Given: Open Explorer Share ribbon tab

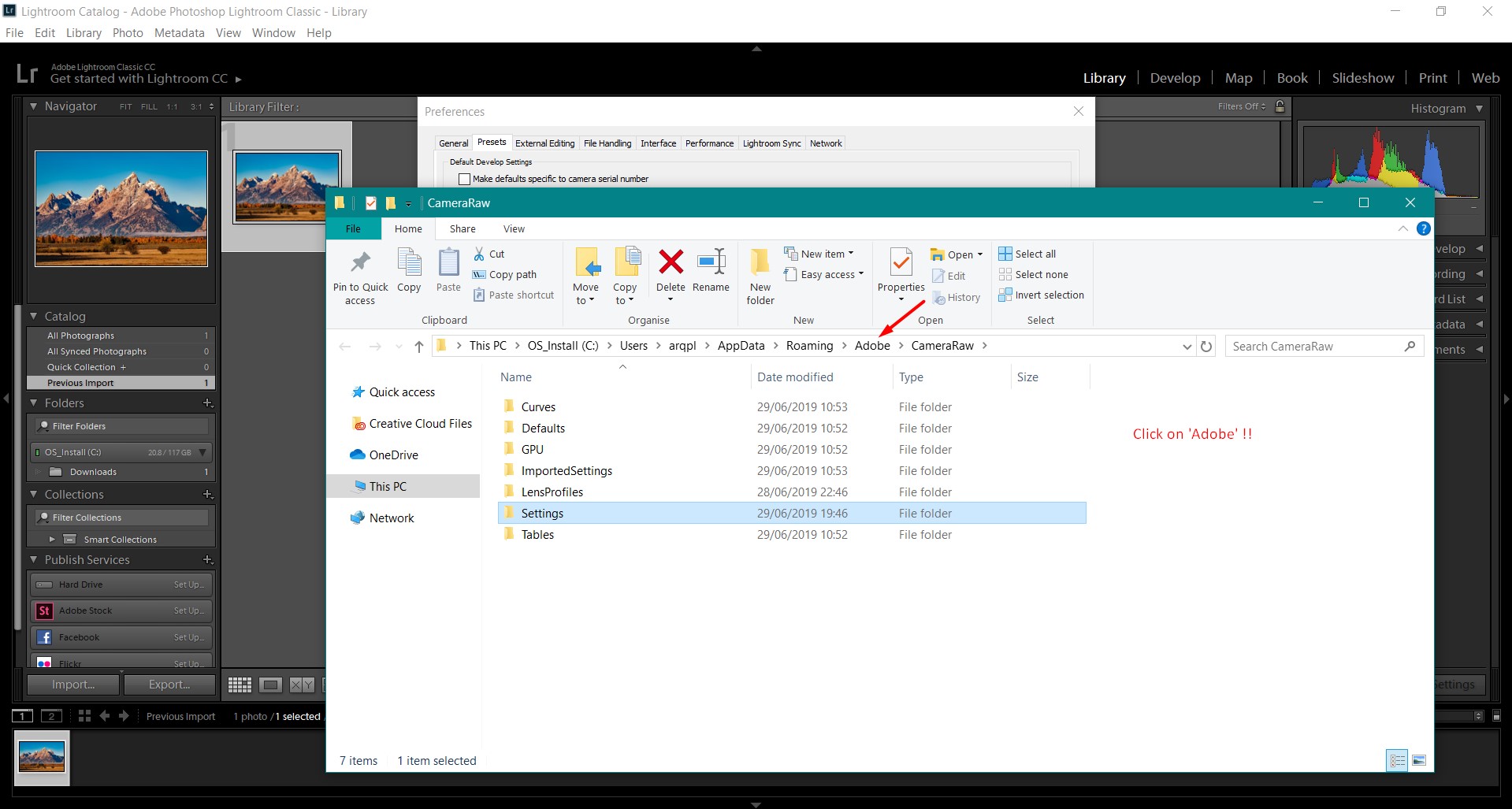Looking at the screenshot, I should coord(463,228).
